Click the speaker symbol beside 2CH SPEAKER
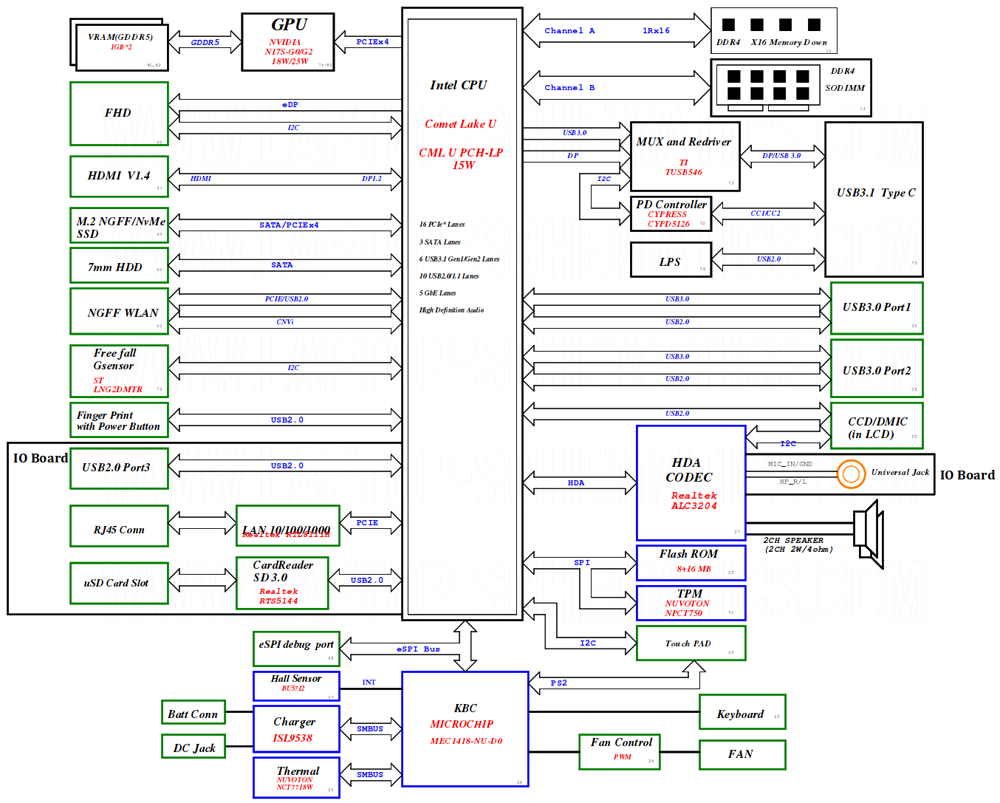1000x803 pixels. click(x=869, y=534)
